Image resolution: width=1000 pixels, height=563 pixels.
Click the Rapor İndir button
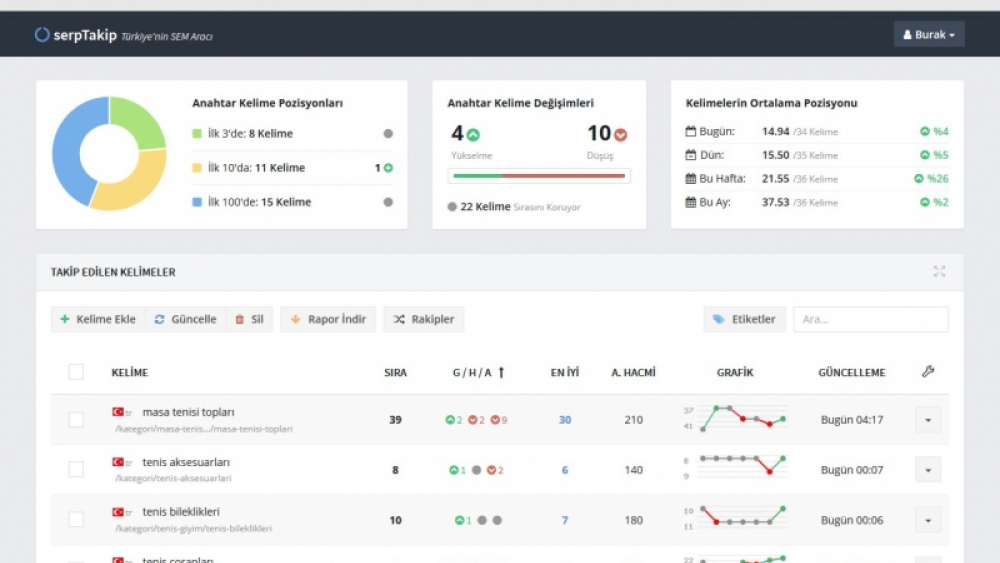328,319
